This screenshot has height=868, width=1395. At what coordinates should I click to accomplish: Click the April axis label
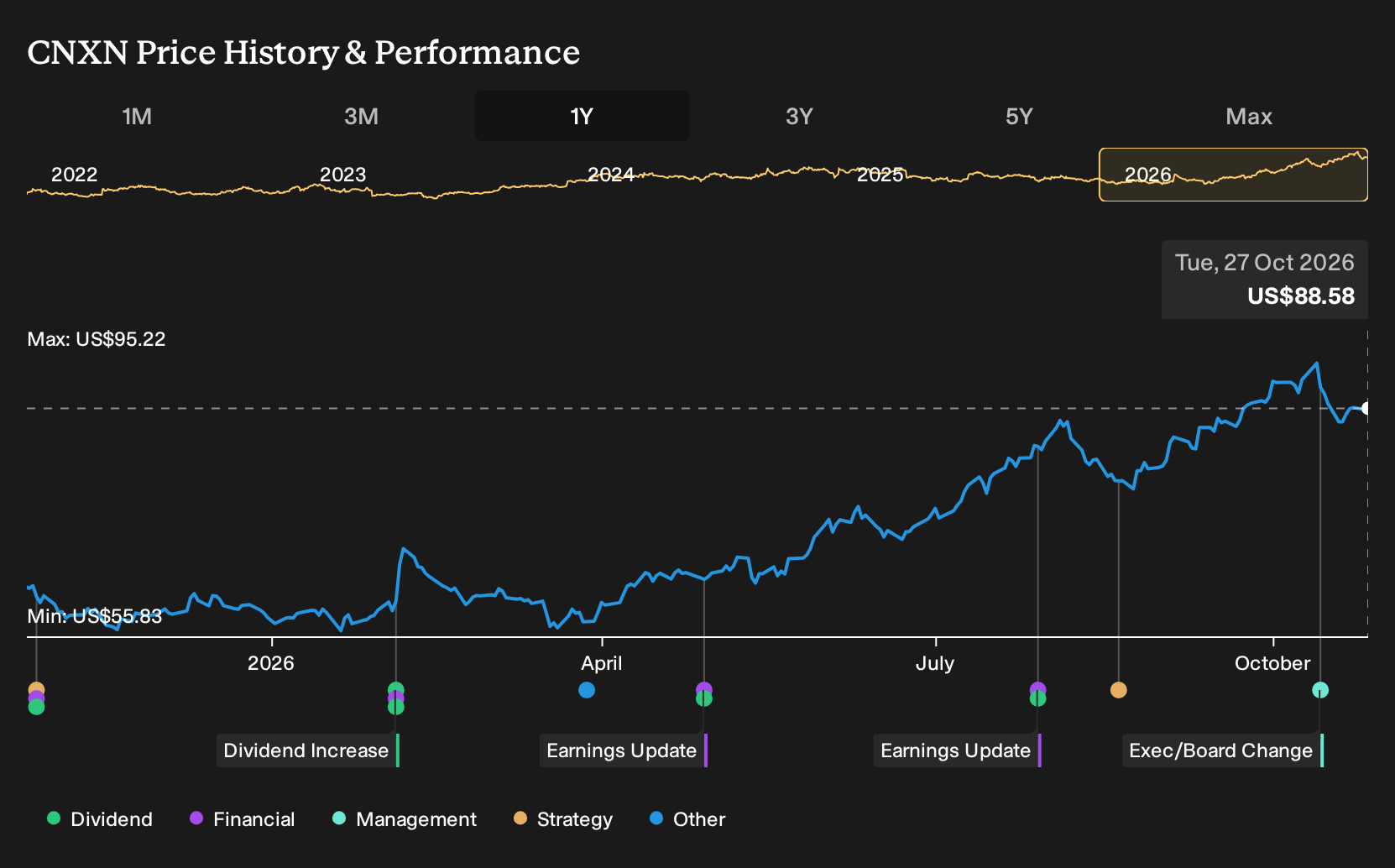[602, 663]
